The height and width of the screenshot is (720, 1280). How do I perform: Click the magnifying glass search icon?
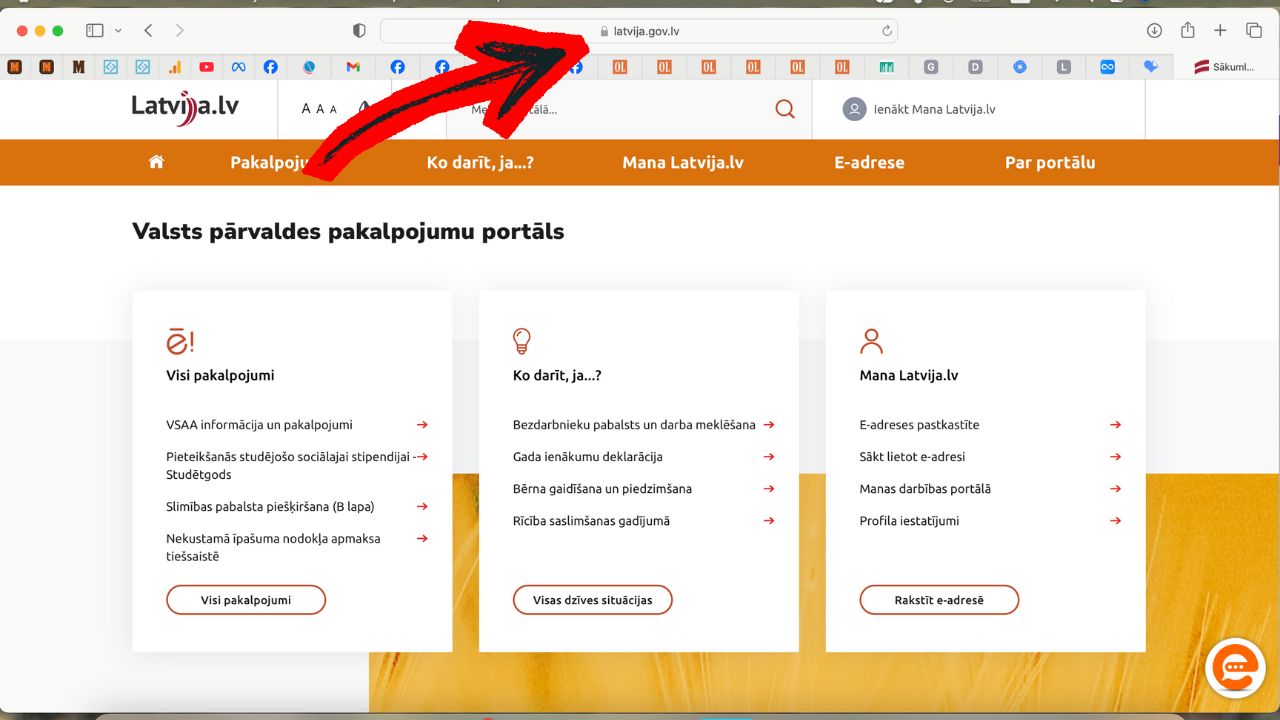(x=785, y=110)
